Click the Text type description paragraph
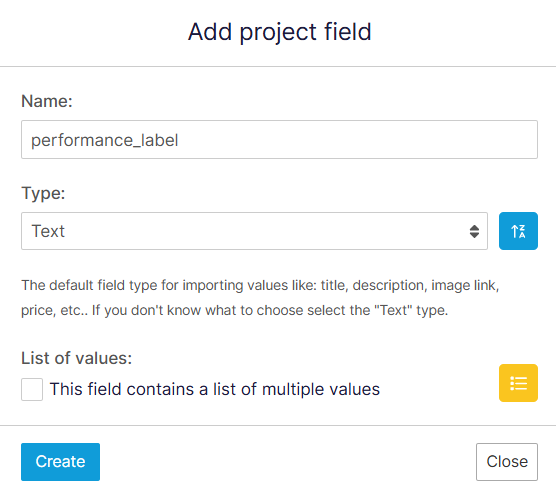This screenshot has height=493, width=556. [260, 298]
